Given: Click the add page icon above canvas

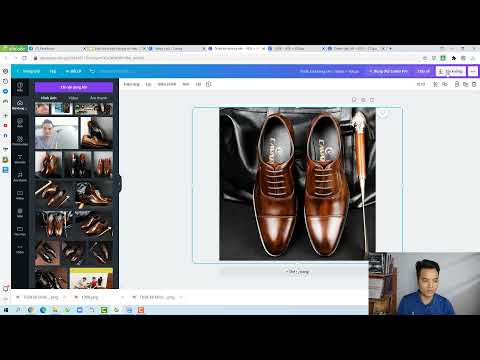Looking at the screenshot, I should (x=372, y=100).
